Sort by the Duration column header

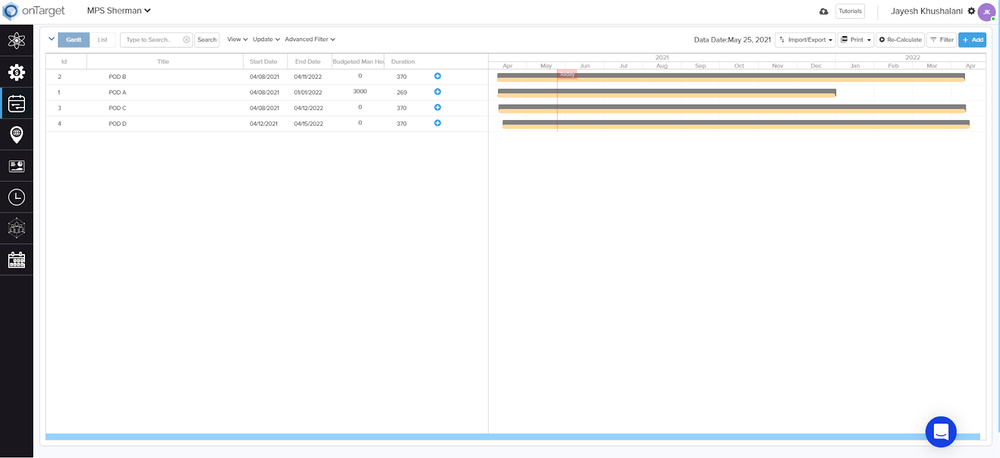point(403,62)
